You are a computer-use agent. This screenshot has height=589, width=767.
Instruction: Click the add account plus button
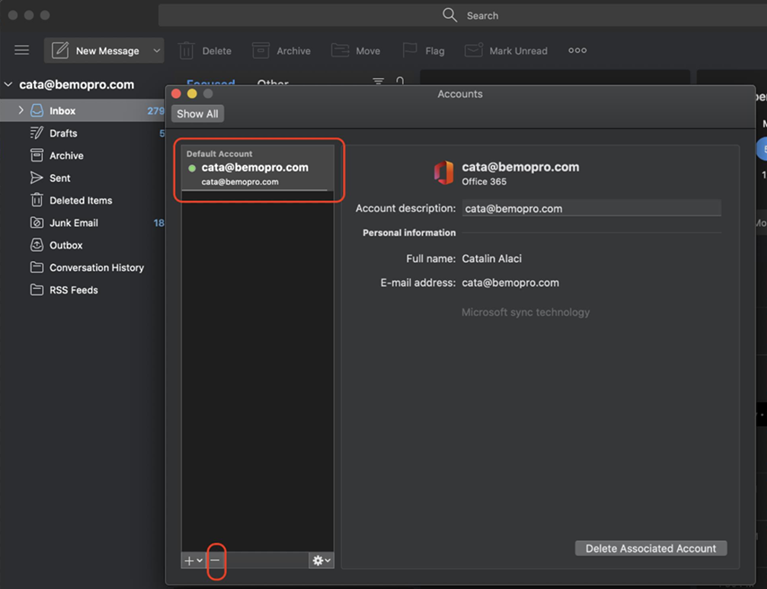193,561
